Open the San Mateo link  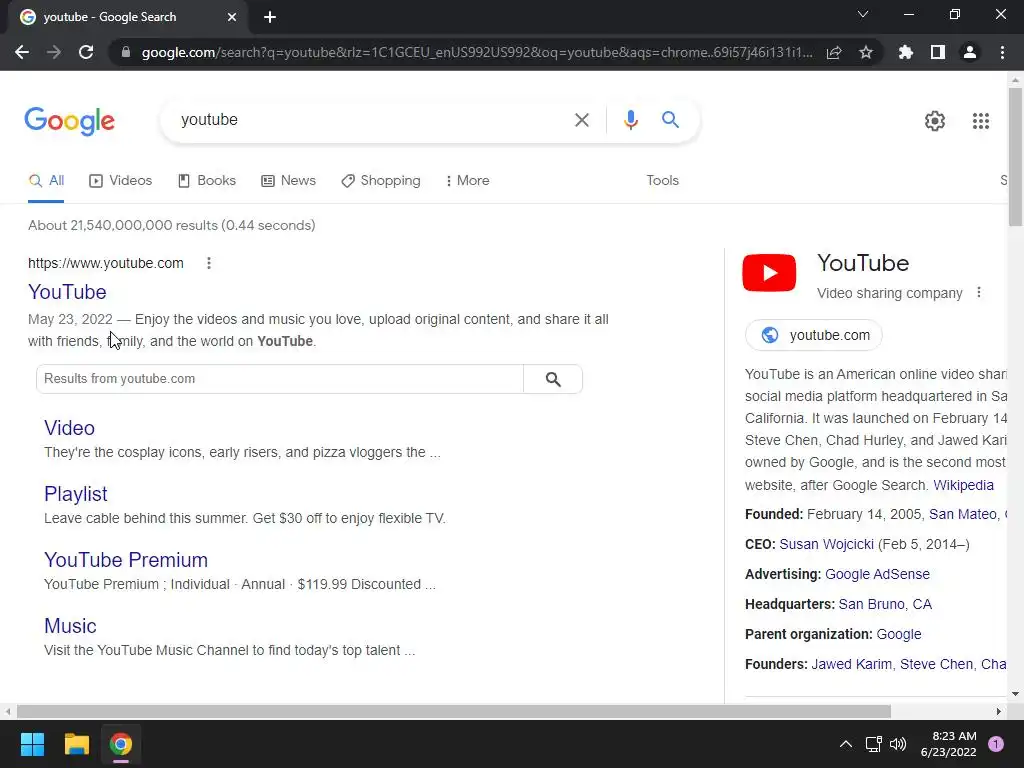pyautogui.click(x=963, y=515)
